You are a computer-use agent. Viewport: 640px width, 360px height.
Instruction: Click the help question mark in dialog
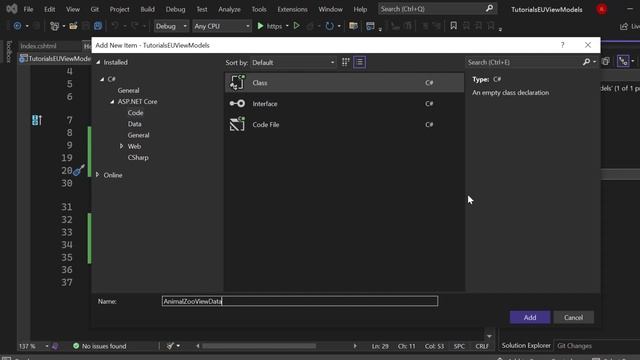[562, 45]
